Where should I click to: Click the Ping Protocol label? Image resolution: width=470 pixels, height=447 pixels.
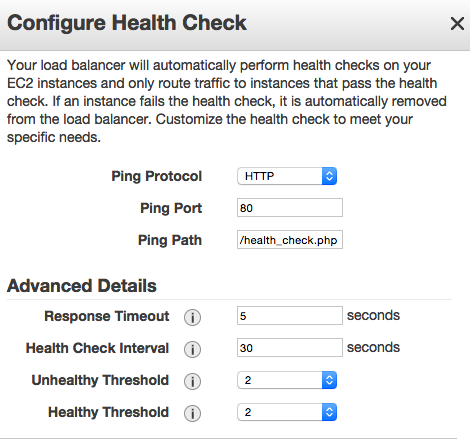[x=157, y=176]
